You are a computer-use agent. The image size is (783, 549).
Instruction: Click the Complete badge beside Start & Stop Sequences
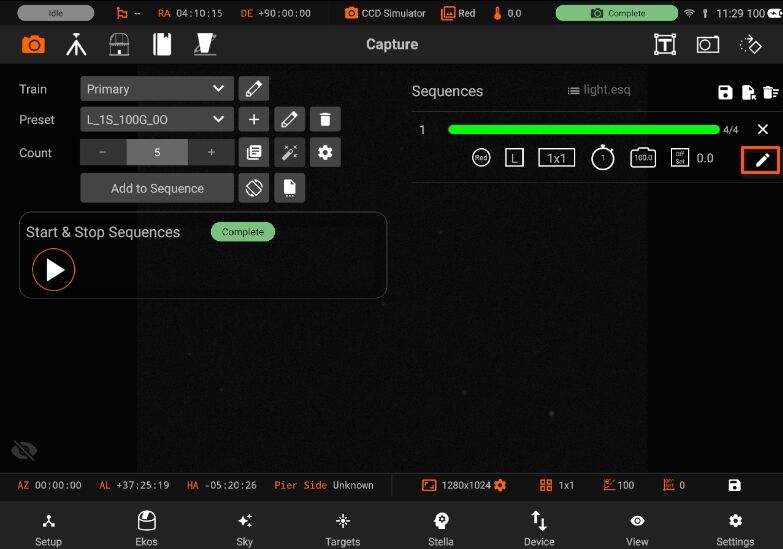[243, 232]
